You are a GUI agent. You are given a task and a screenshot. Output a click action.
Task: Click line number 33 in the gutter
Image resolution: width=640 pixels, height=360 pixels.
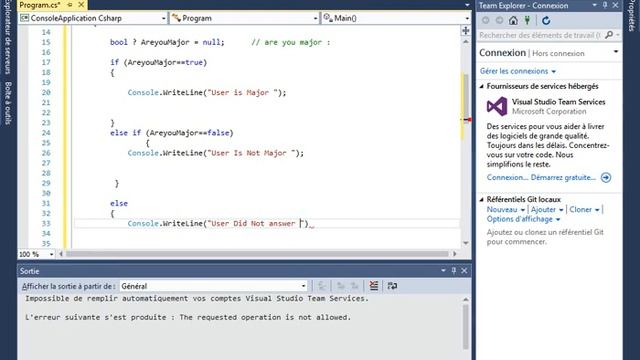(46, 224)
